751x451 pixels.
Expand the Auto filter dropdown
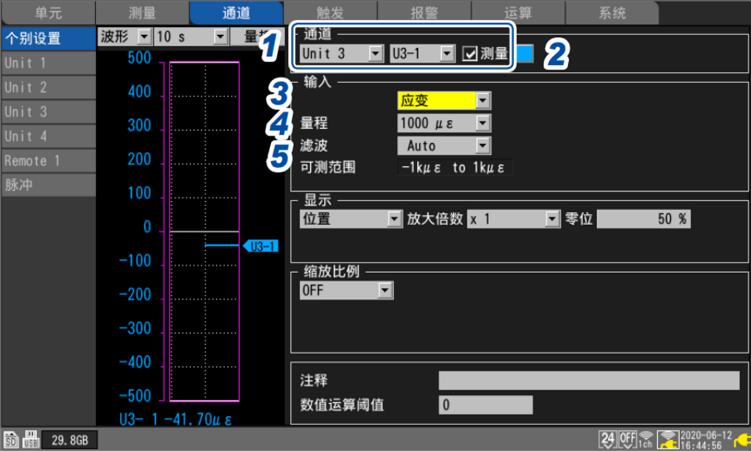point(443,145)
